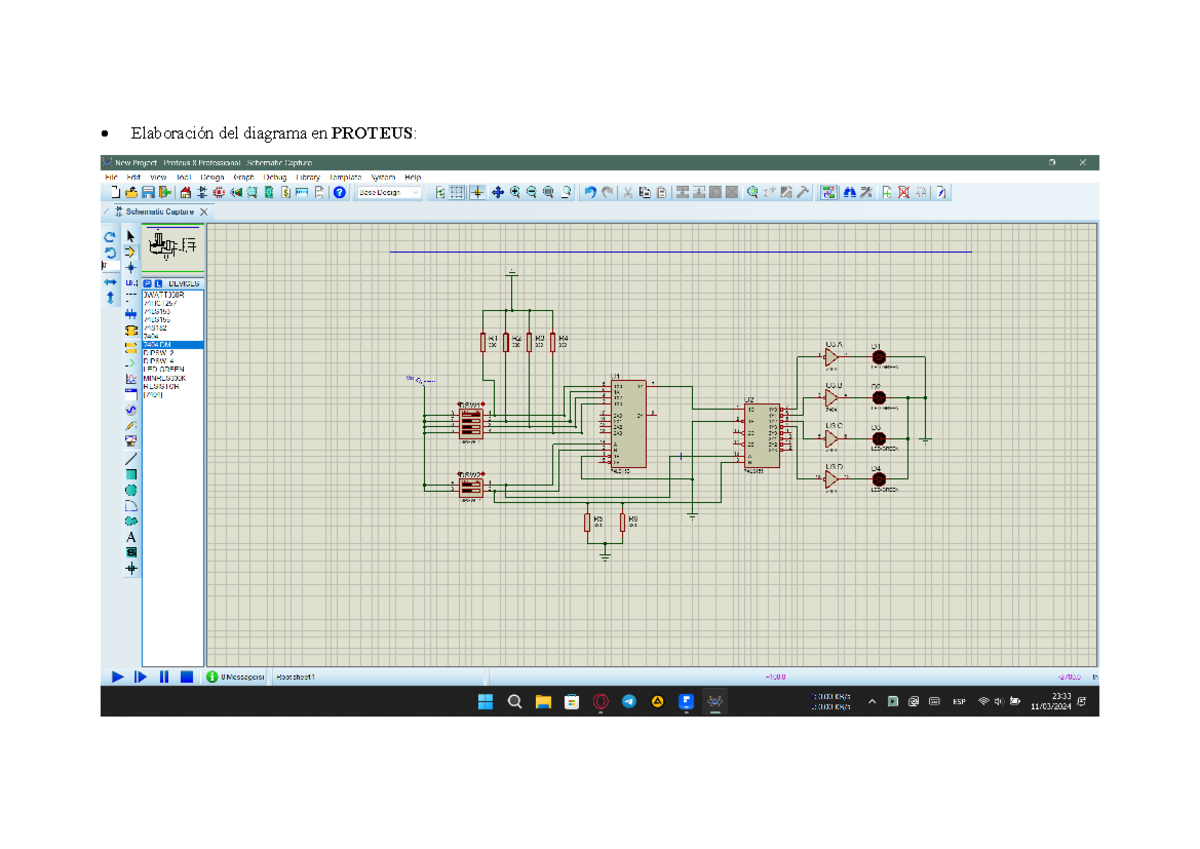Open the Debug menu
The height and width of the screenshot is (849, 1200).
275,177
